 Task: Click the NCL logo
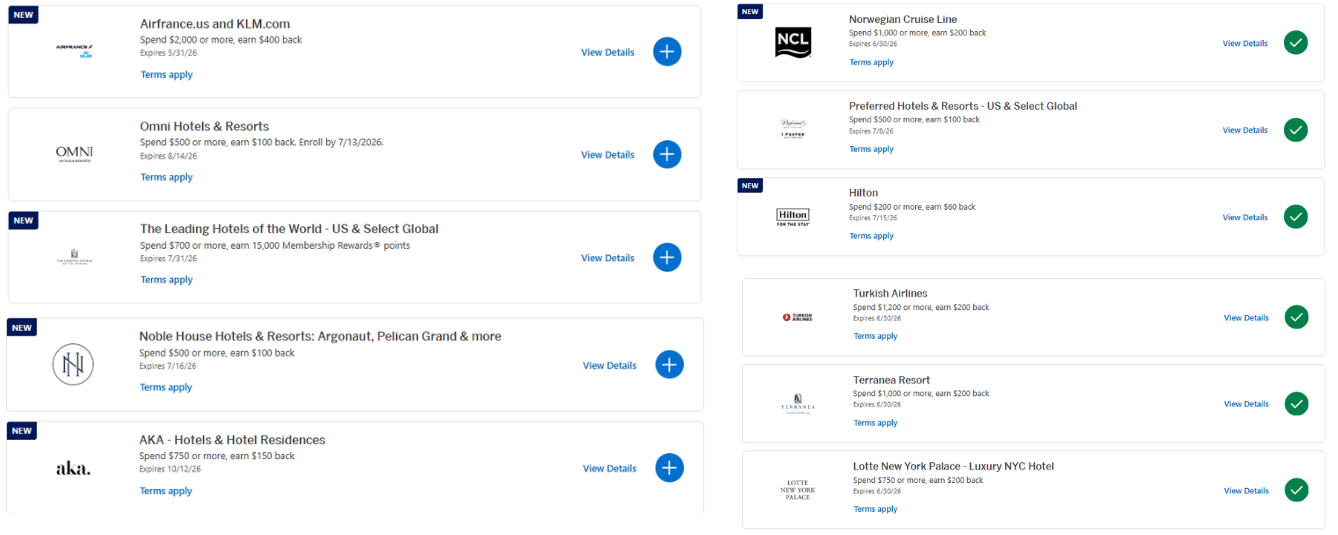pos(793,43)
